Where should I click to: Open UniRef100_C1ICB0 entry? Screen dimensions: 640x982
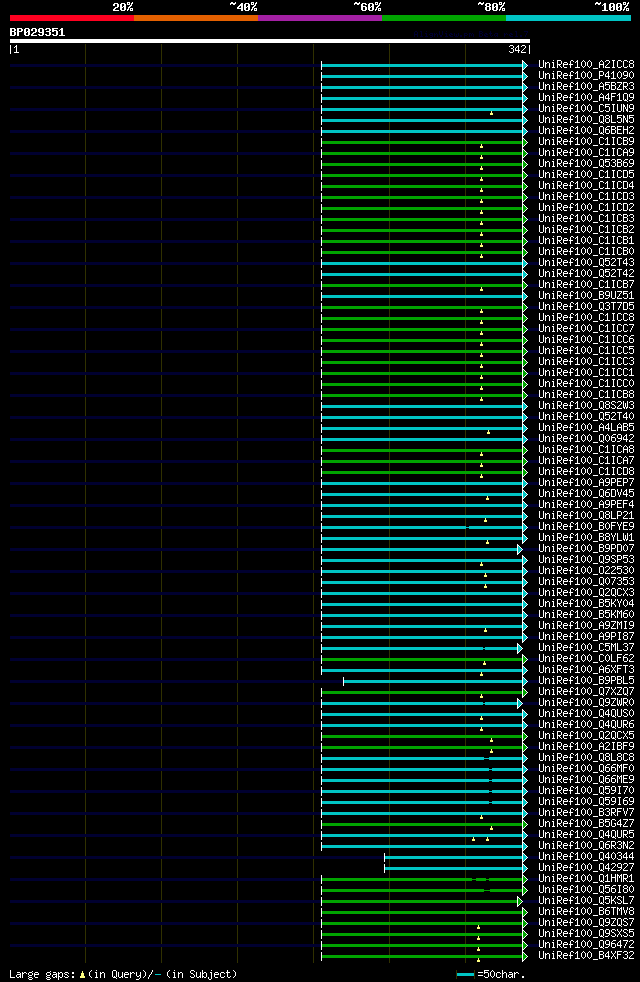click(586, 251)
